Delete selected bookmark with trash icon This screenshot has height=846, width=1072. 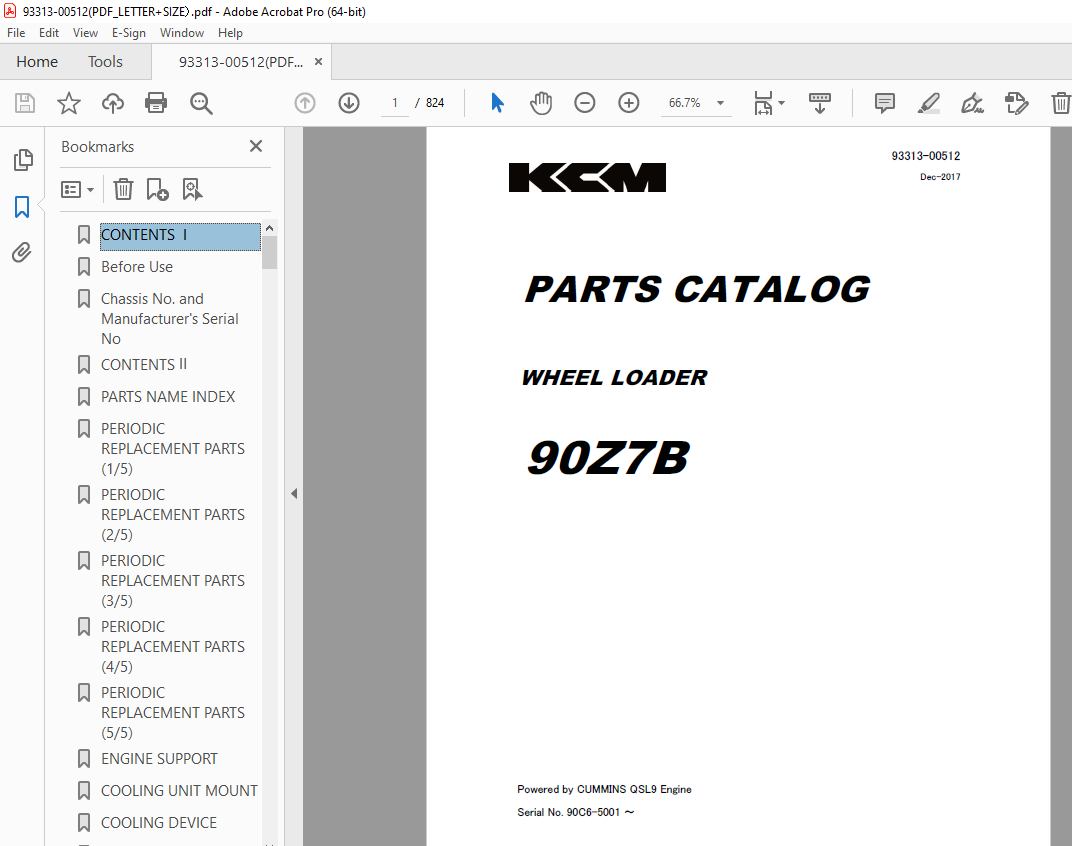(123, 189)
